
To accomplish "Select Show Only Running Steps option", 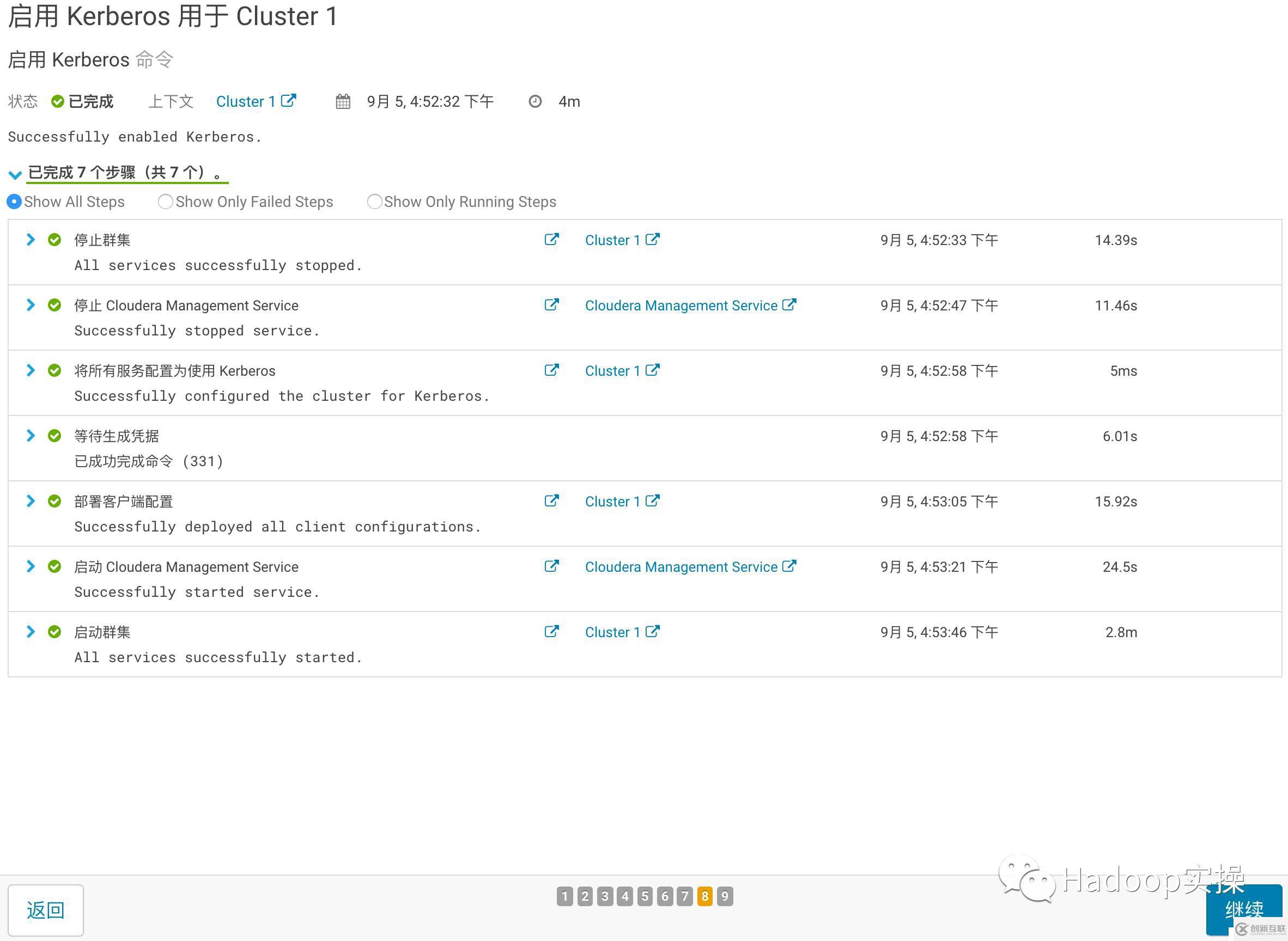I will [374, 201].
